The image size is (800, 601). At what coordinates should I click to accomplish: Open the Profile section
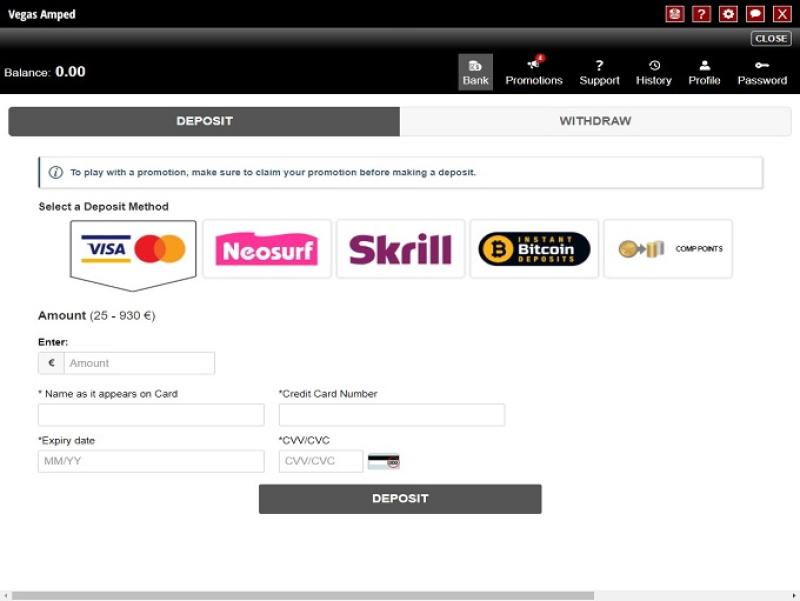[704, 72]
